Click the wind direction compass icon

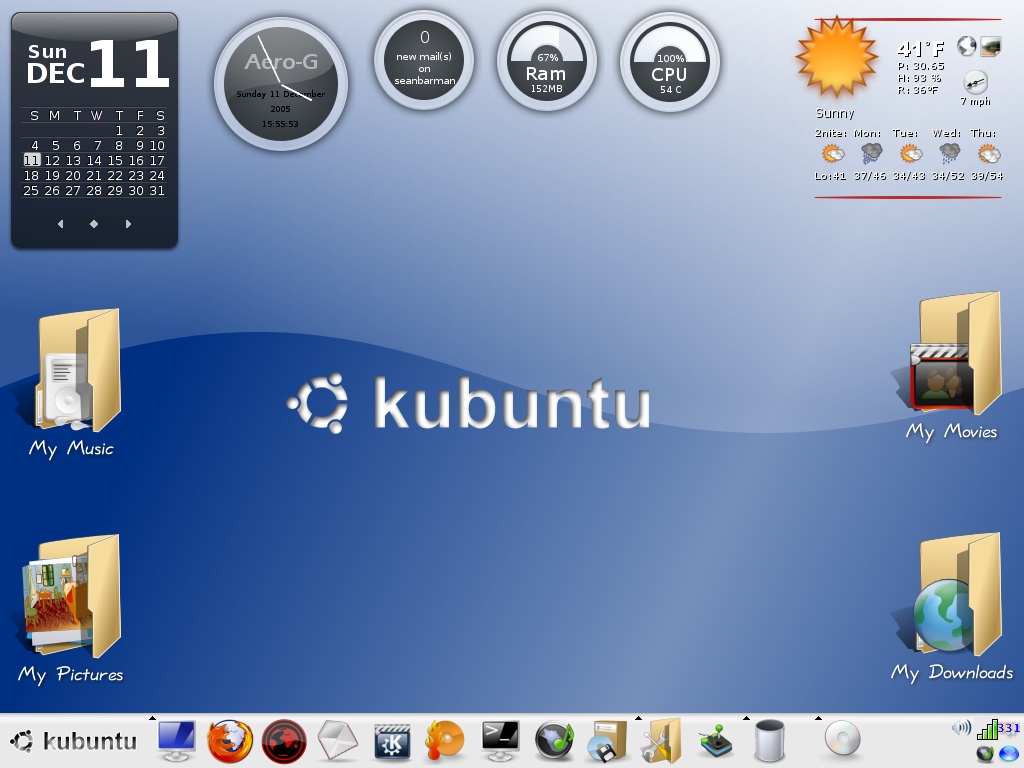[x=976, y=82]
